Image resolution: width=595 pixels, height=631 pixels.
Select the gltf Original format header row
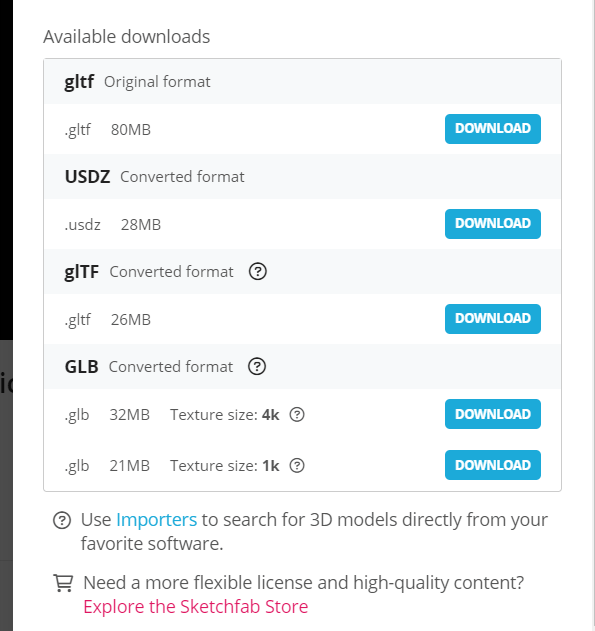pyautogui.click(x=303, y=82)
